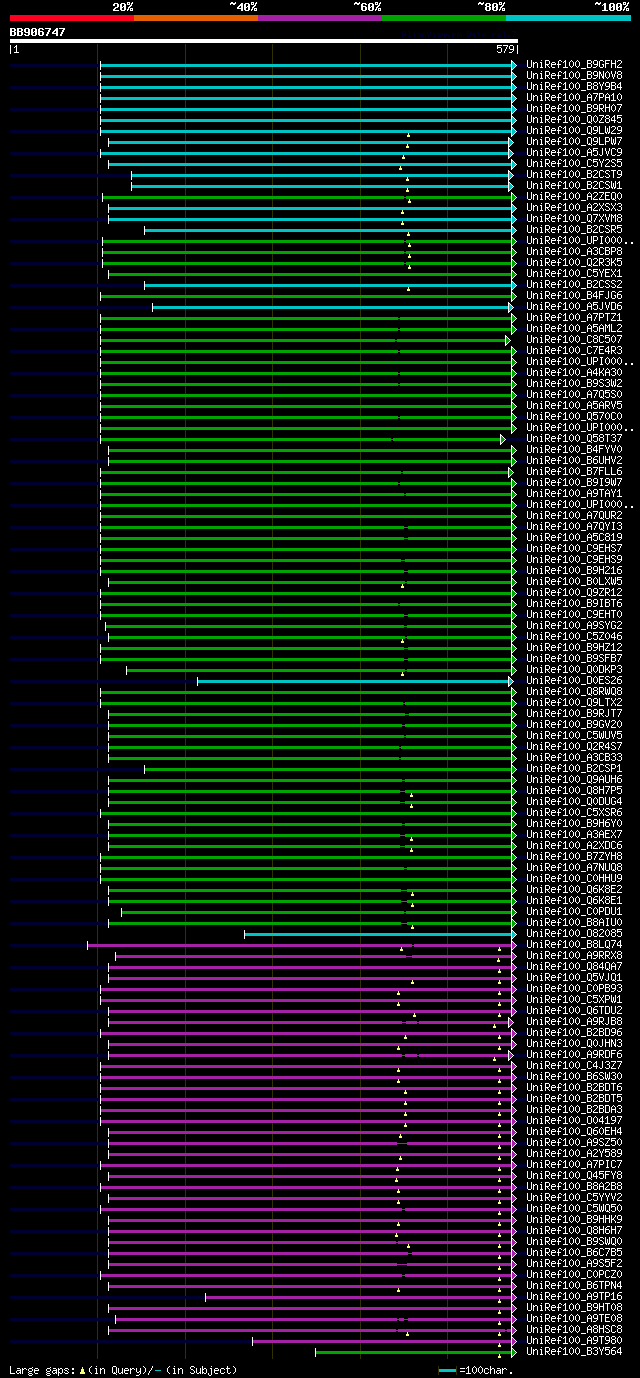The image size is (640, 1378).
Task: Click the cyan alignment bar for UniRef100_D0ES26
Action: (x=357, y=681)
